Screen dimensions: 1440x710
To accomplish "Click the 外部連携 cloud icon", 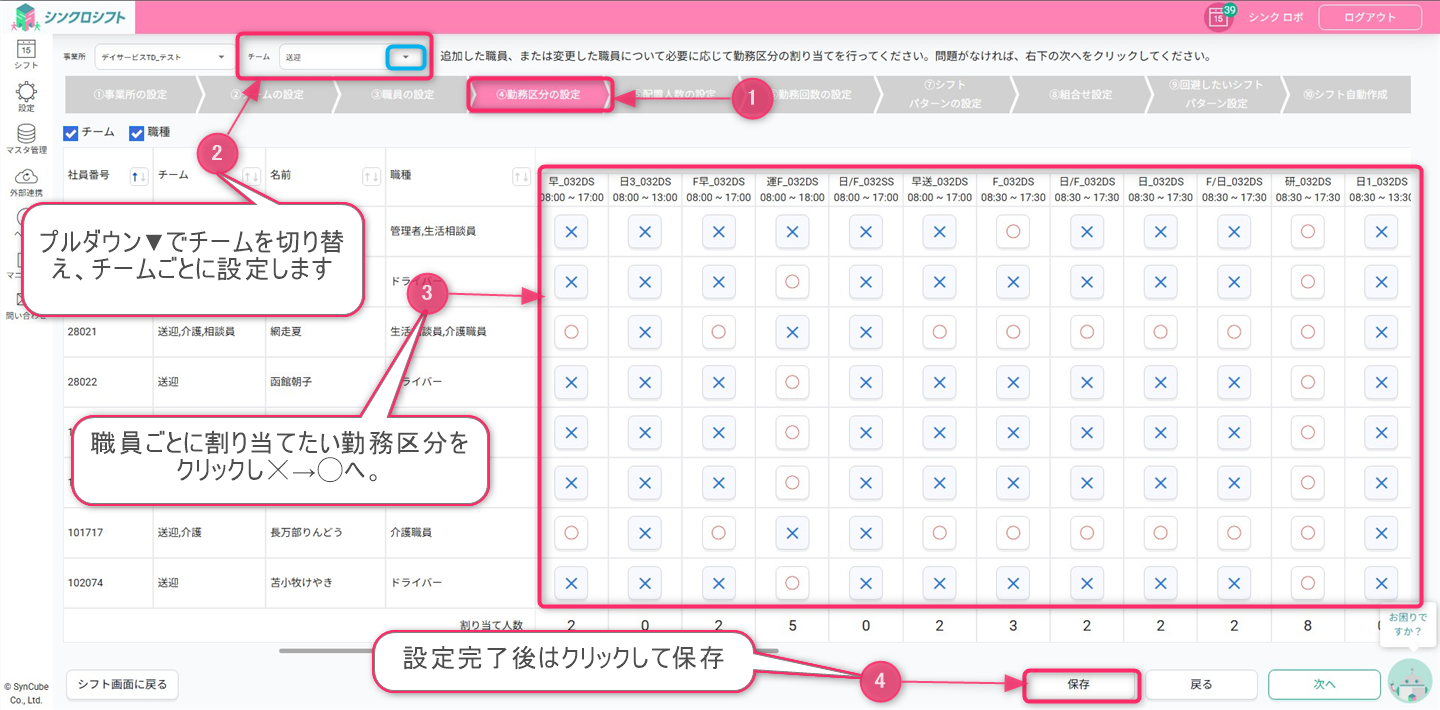I will pyautogui.click(x=26, y=178).
